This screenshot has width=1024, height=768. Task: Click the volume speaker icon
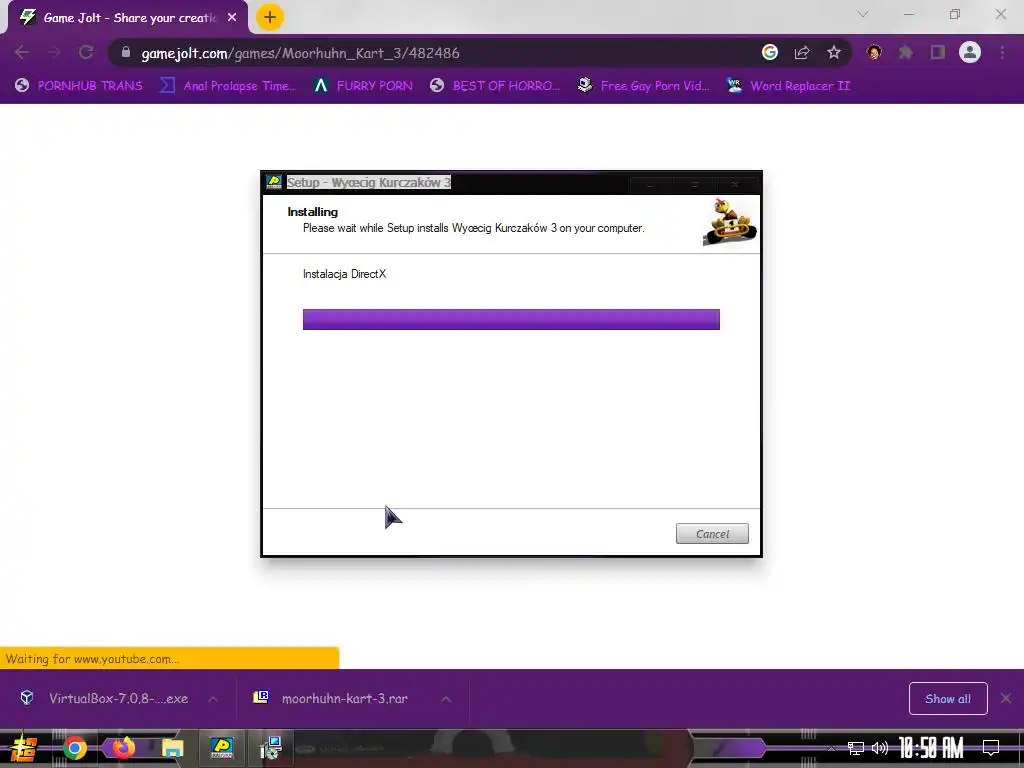pos(880,748)
